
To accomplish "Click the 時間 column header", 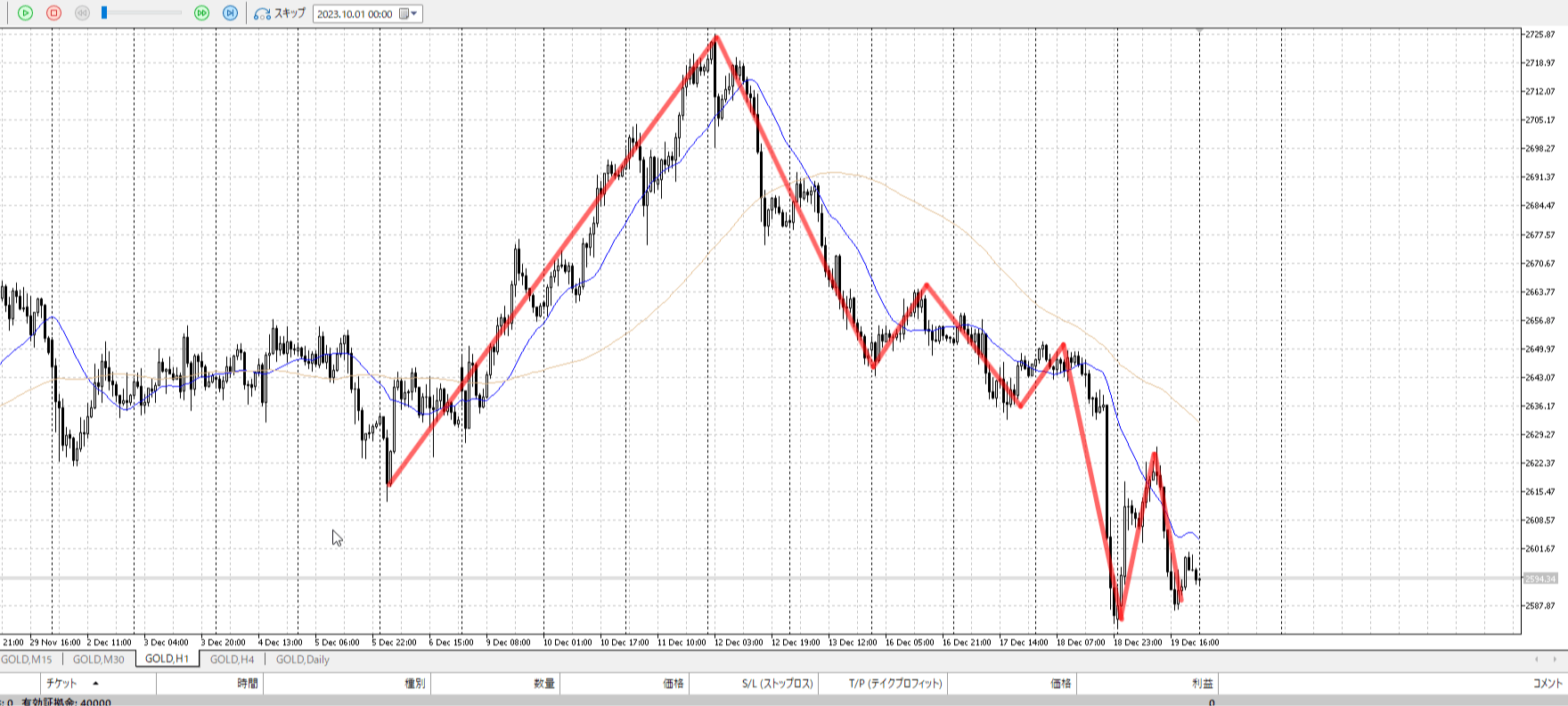I will point(247,684).
